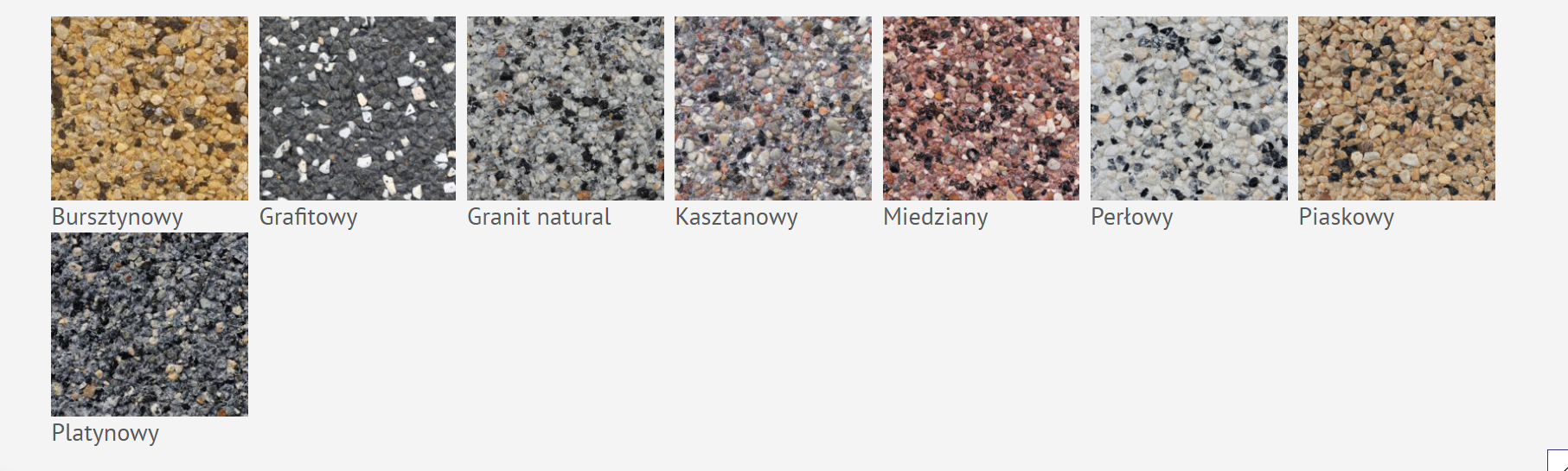
Task: Click the Platynowy text label
Action: click(x=106, y=433)
